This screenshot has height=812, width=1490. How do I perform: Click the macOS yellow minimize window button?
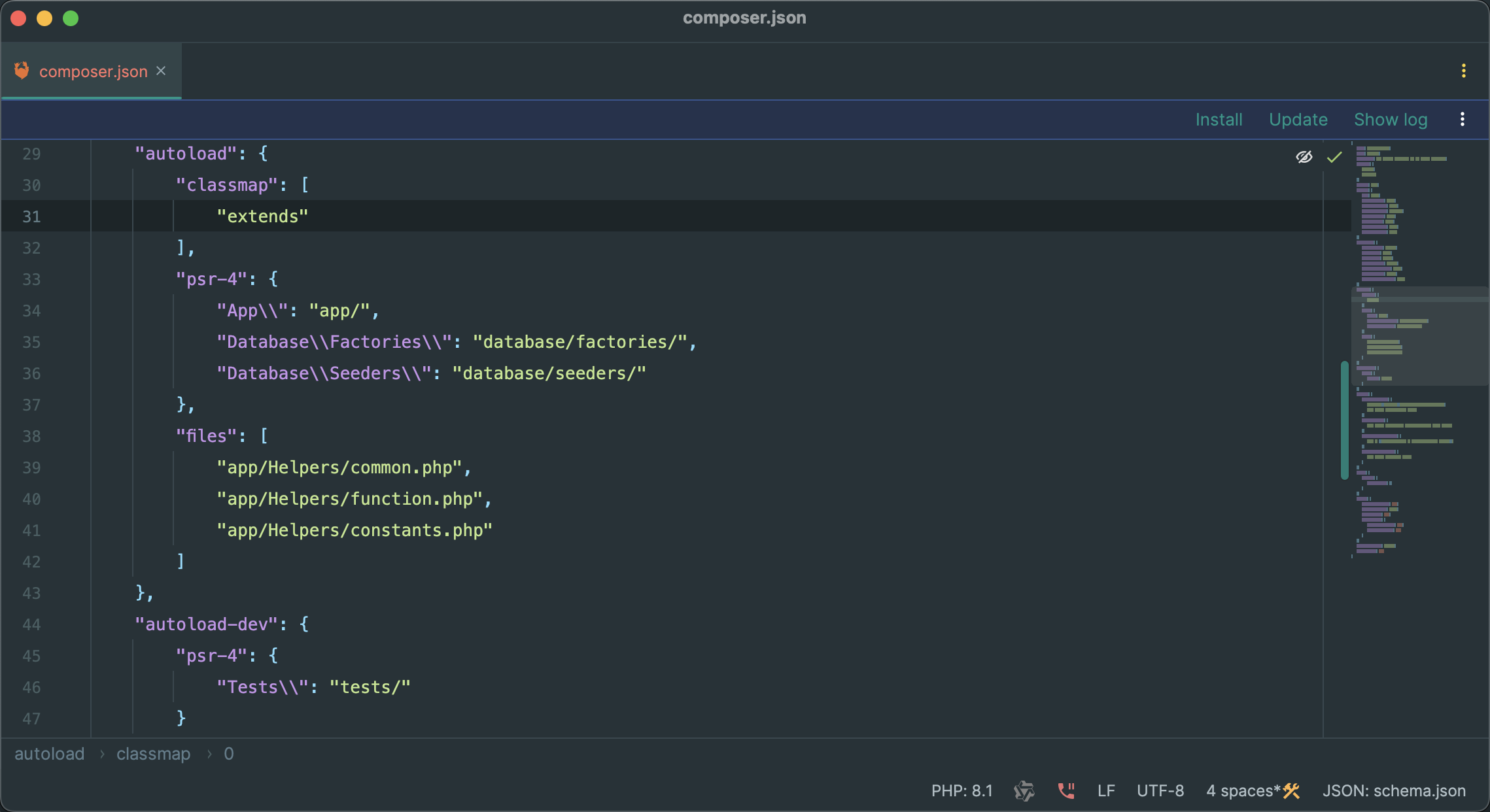click(44, 18)
